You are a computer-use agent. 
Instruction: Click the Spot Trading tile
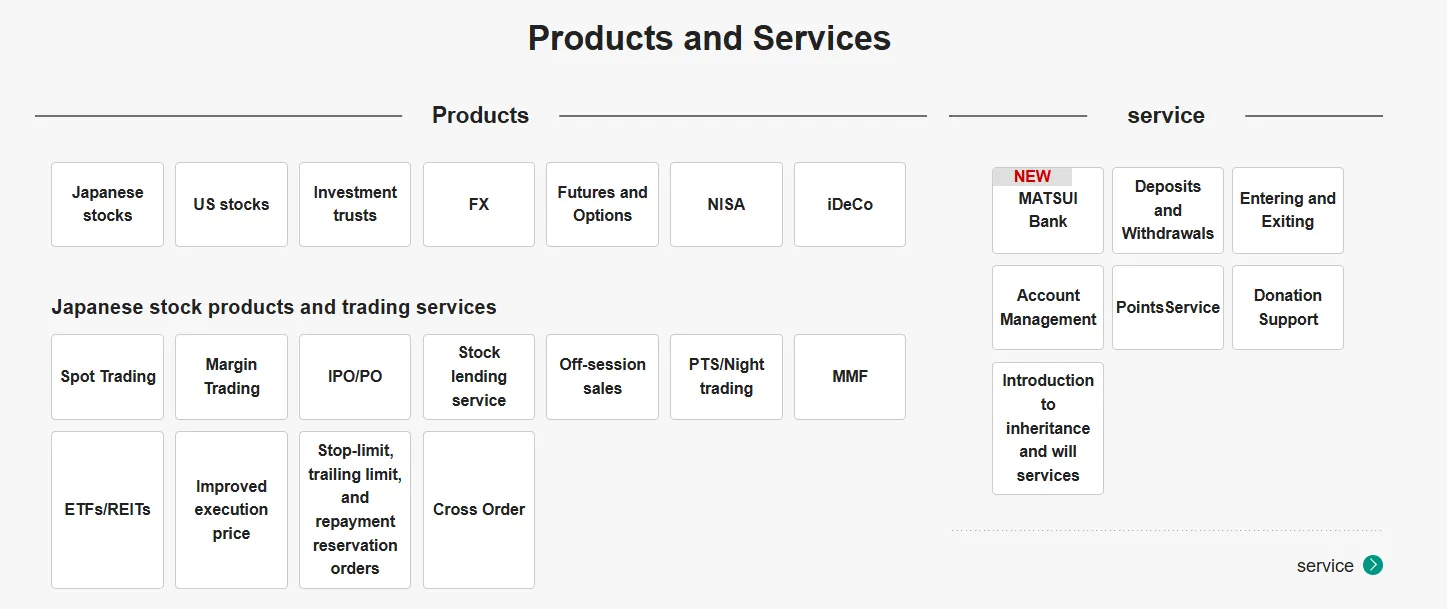pos(107,377)
